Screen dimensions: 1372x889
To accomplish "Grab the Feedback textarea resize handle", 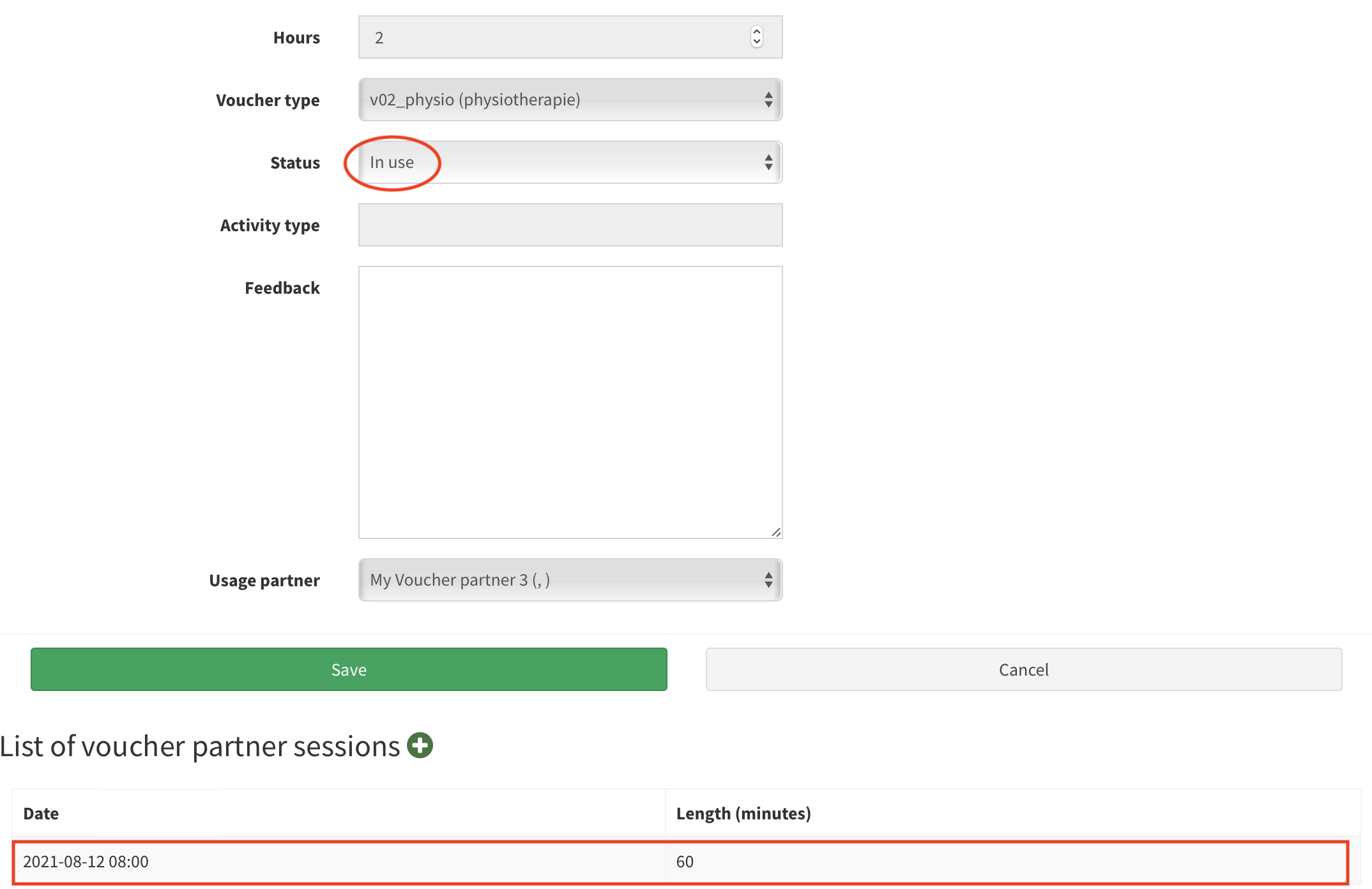I will [776, 532].
